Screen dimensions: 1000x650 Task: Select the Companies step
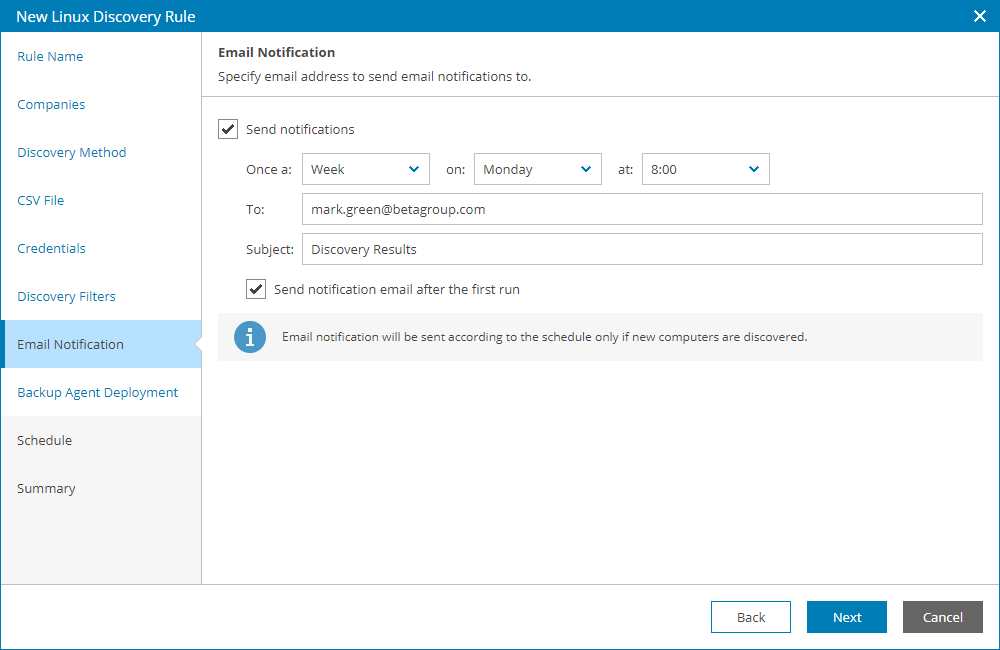(50, 104)
